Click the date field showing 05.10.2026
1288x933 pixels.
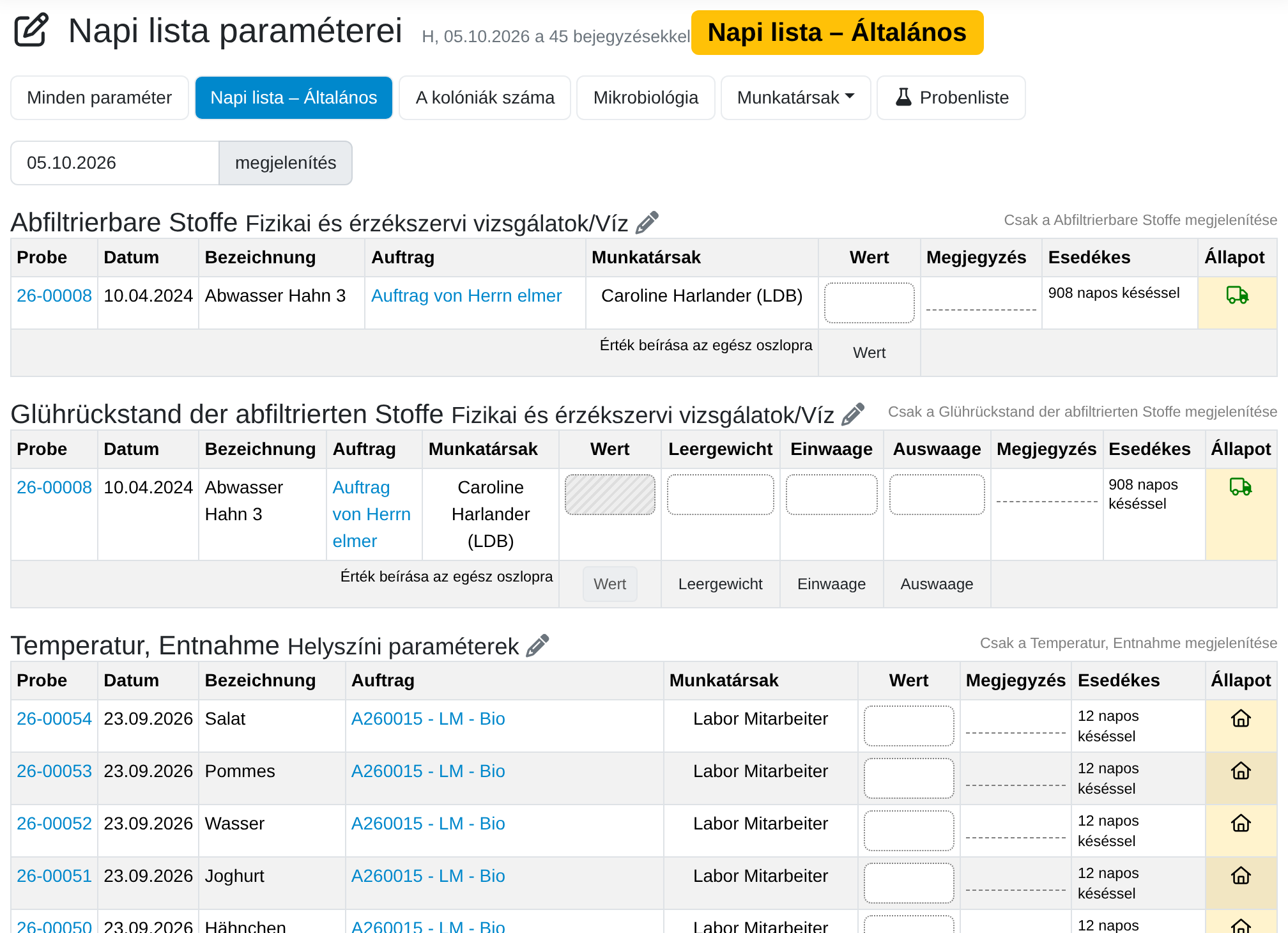pos(115,163)
